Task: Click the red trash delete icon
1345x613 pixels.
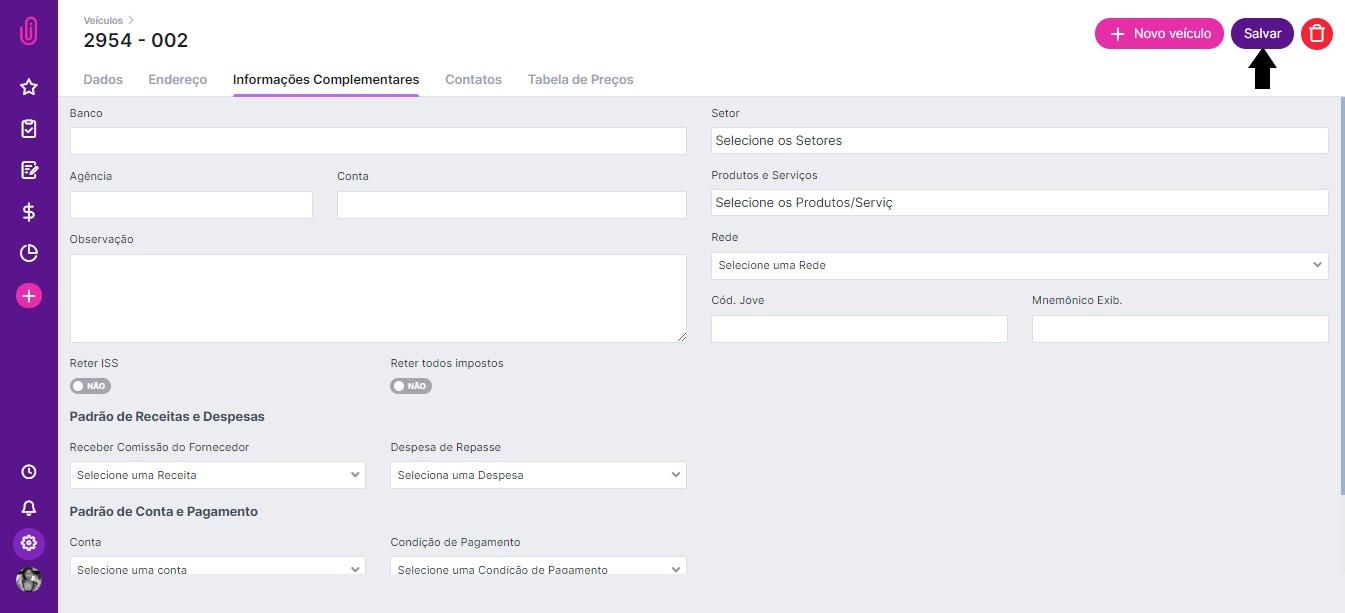Action: (1317, 33)
